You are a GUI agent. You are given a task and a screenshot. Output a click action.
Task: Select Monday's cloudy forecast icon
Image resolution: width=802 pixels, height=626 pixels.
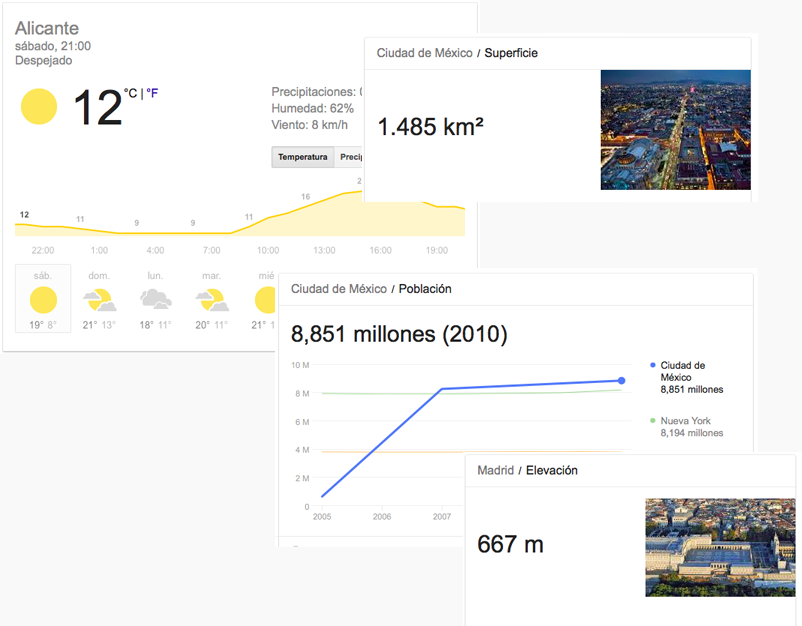tap(155, 299)
